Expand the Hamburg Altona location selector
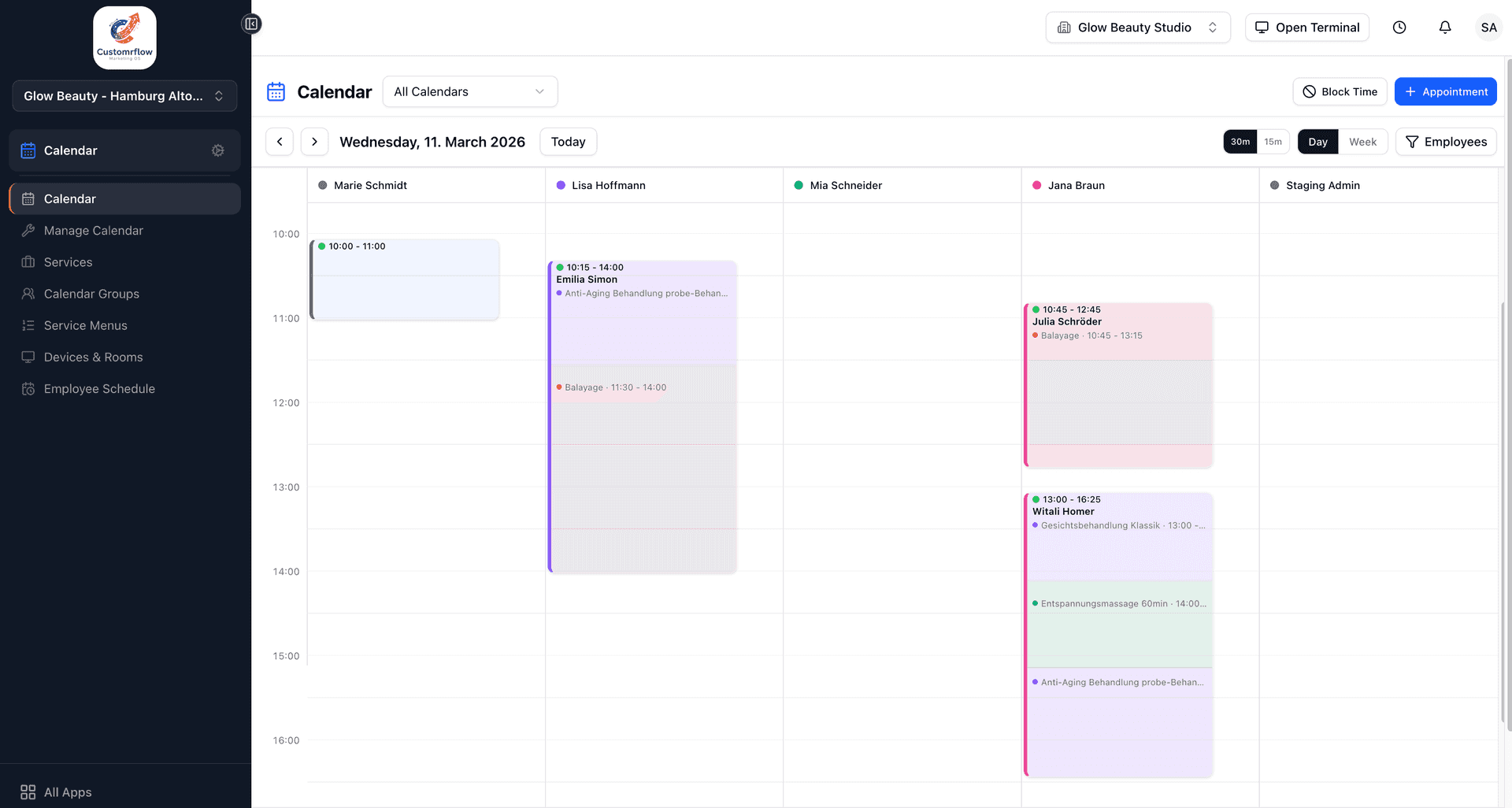Image resolution: width=1512 pixels, height=808 pixels. pyautogui.click(x=124, y=95)
